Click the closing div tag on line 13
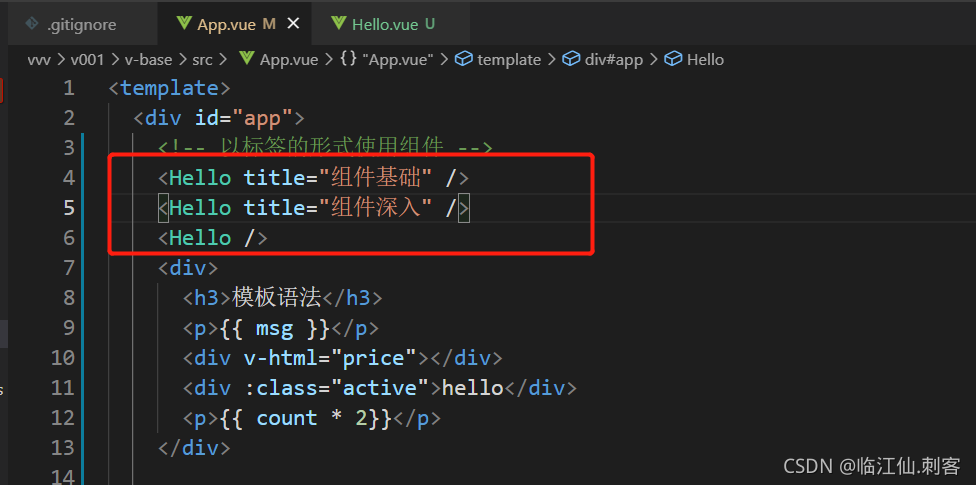This screenshot has width=976, height=485. (x=194, y=447)
